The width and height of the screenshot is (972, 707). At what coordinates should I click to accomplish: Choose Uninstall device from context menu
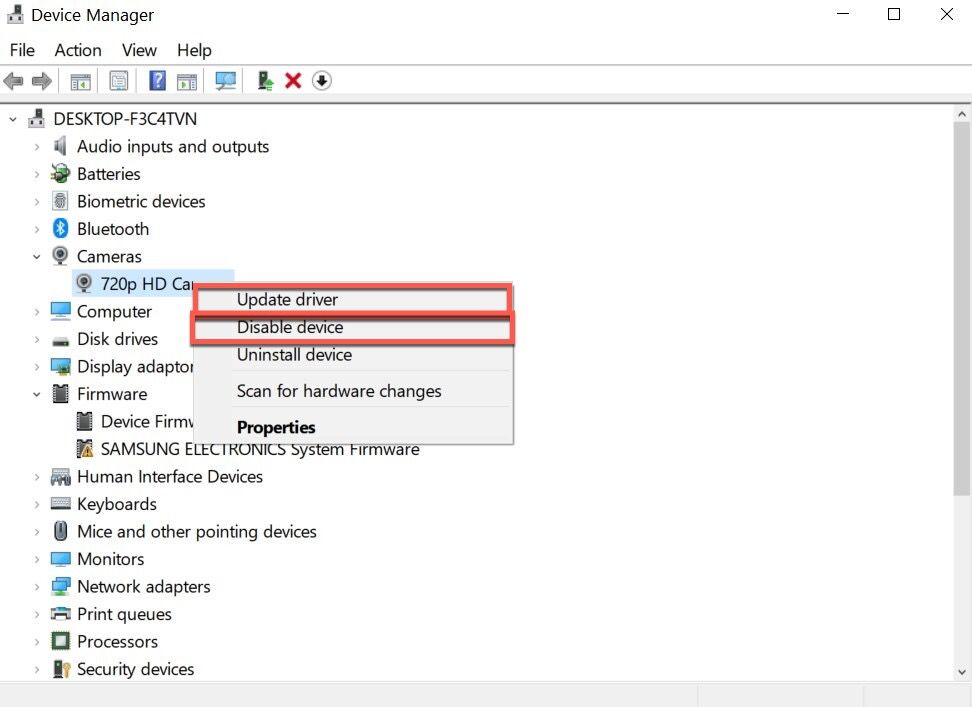(x=293, y=355)
